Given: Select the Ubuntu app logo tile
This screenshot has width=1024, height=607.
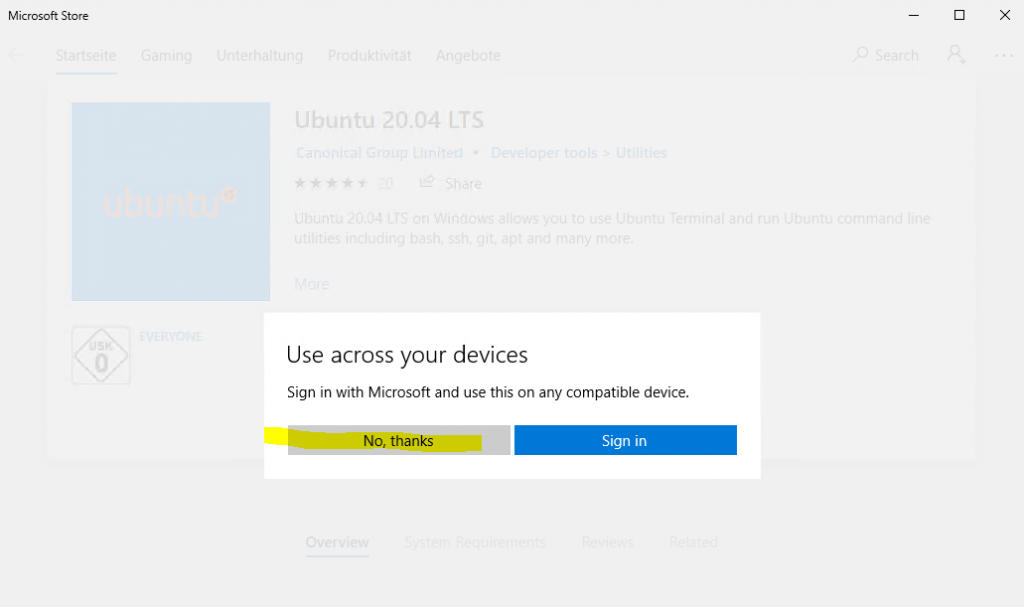Looking at the screenshot, I should coord(170,201).
